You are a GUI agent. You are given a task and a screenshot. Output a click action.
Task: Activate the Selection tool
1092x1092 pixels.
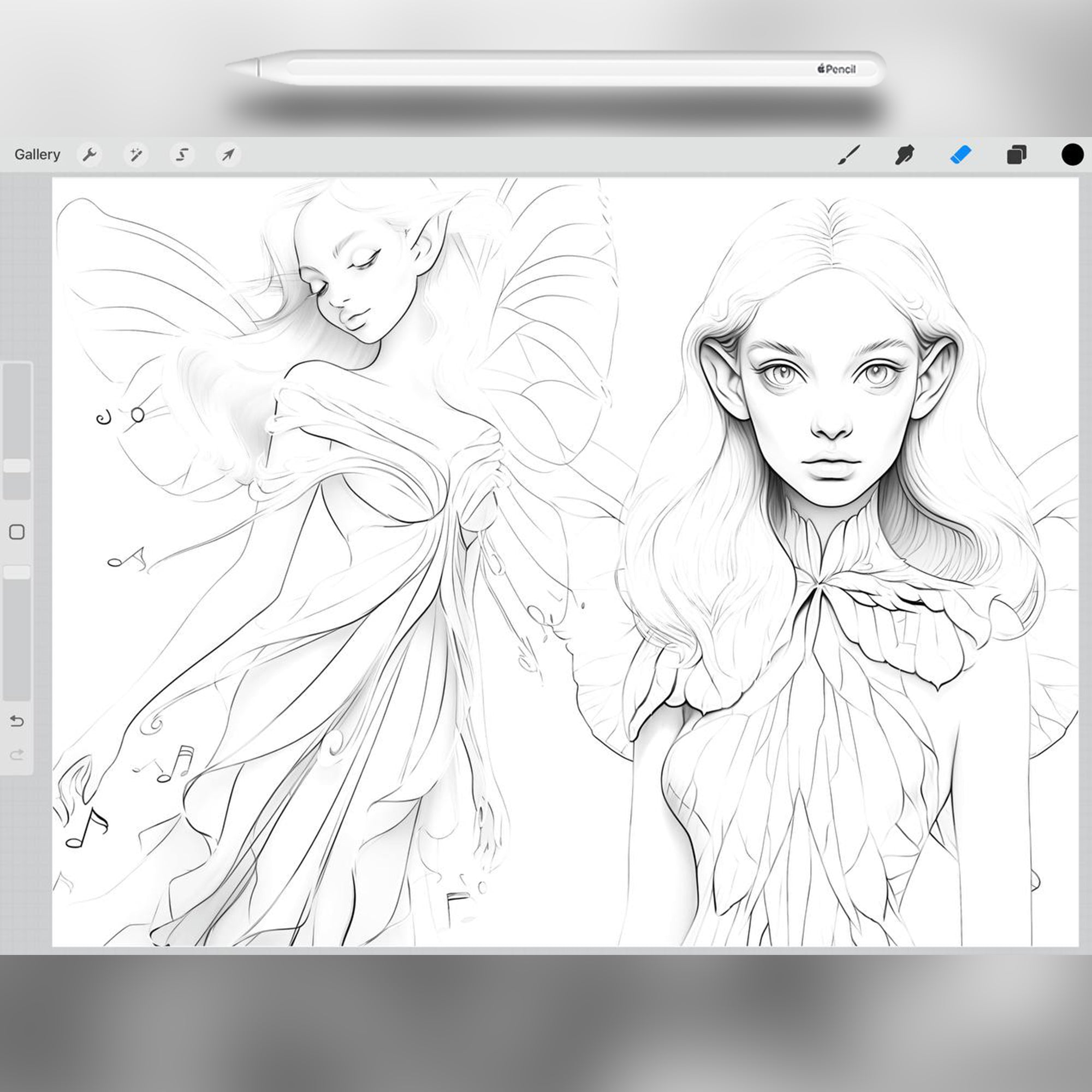(182, 154)
